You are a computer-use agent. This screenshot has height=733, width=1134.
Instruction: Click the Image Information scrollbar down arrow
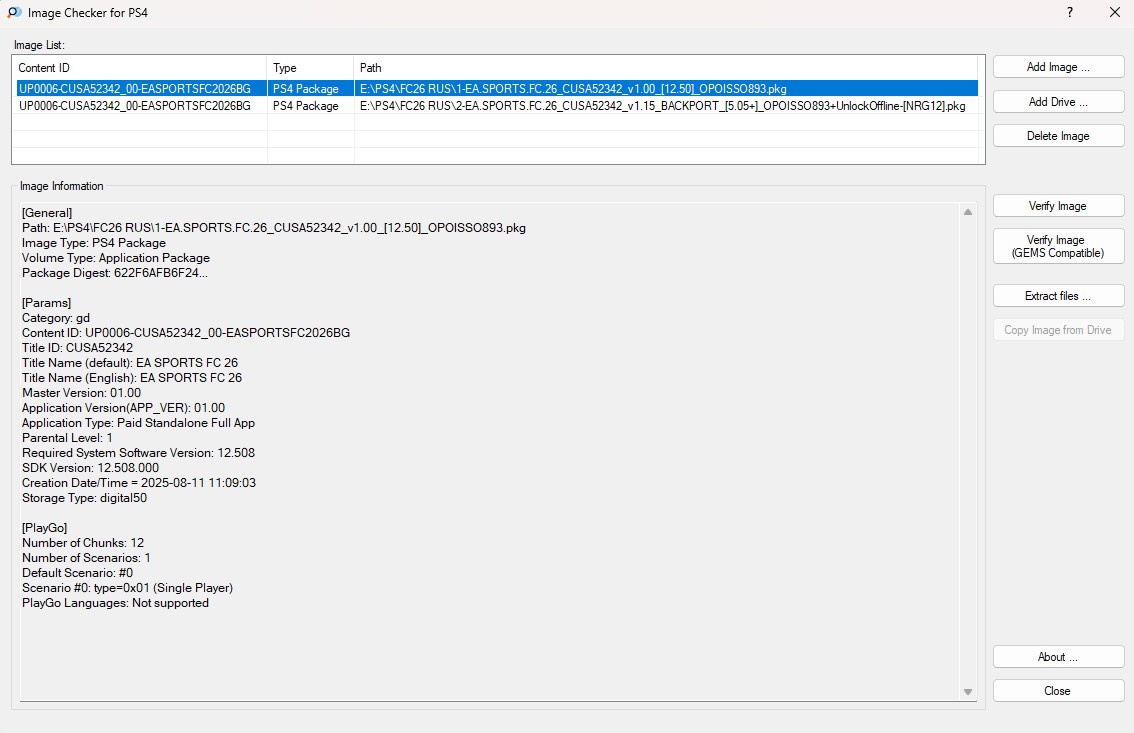pyautogui.click(x=967, y=692)
